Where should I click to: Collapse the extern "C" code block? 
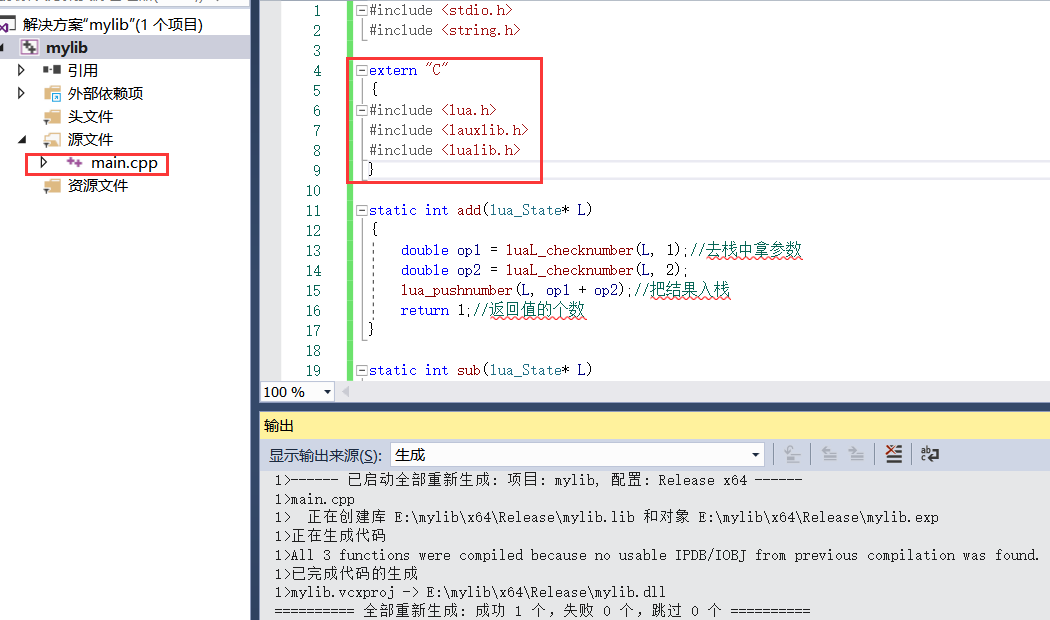tap(360, 70)
